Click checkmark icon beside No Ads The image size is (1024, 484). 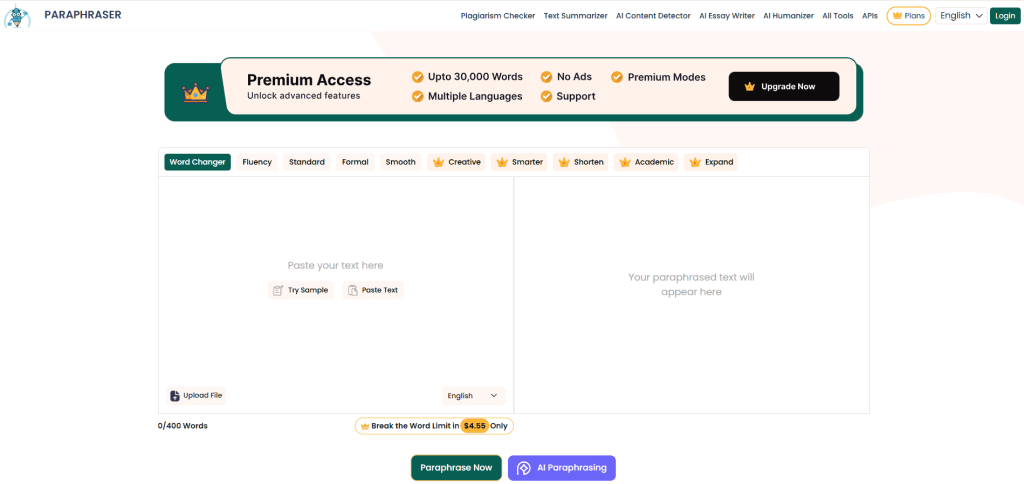click(546, 77)
